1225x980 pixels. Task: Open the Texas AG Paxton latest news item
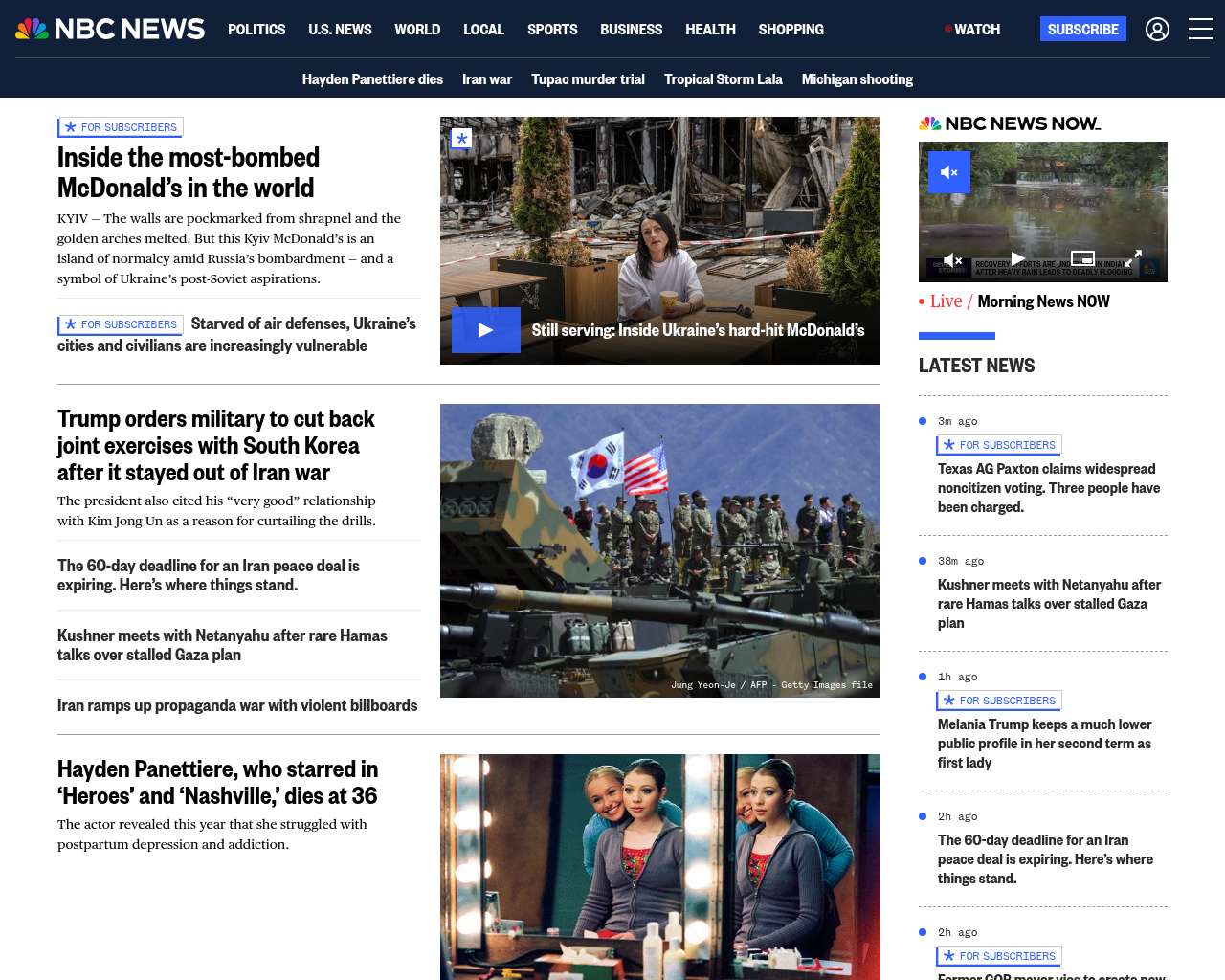click(1049, 488)
